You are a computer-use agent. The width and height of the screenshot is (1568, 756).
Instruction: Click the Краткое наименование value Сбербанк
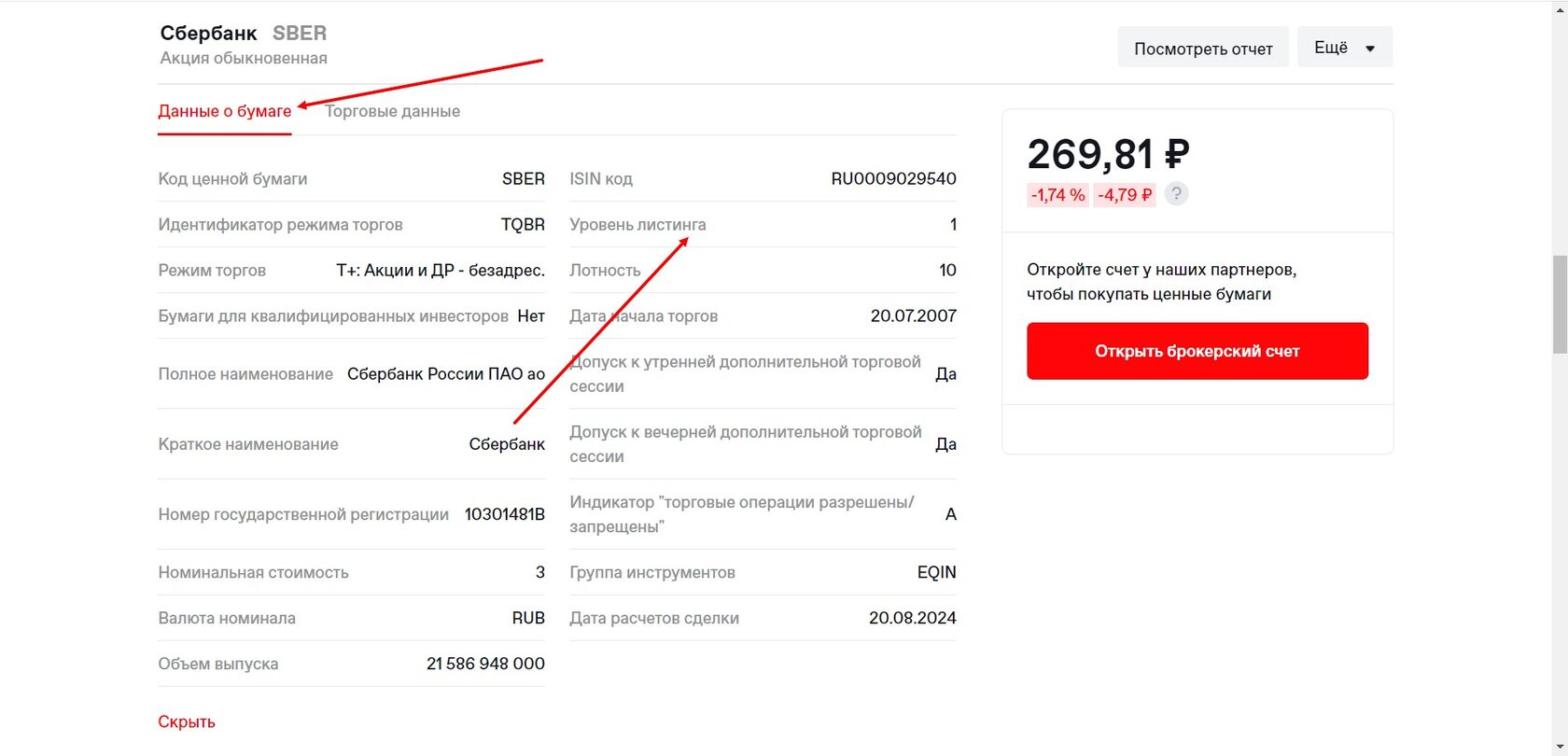click(x=507, y=444)
